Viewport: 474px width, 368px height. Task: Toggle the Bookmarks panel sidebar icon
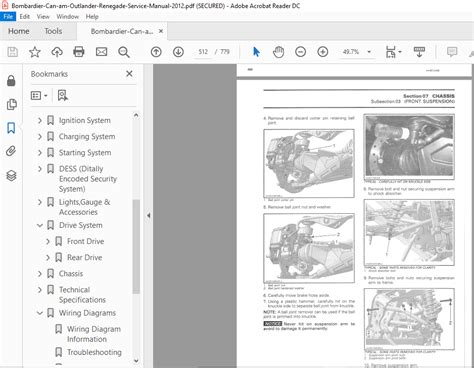coord(11,128)
